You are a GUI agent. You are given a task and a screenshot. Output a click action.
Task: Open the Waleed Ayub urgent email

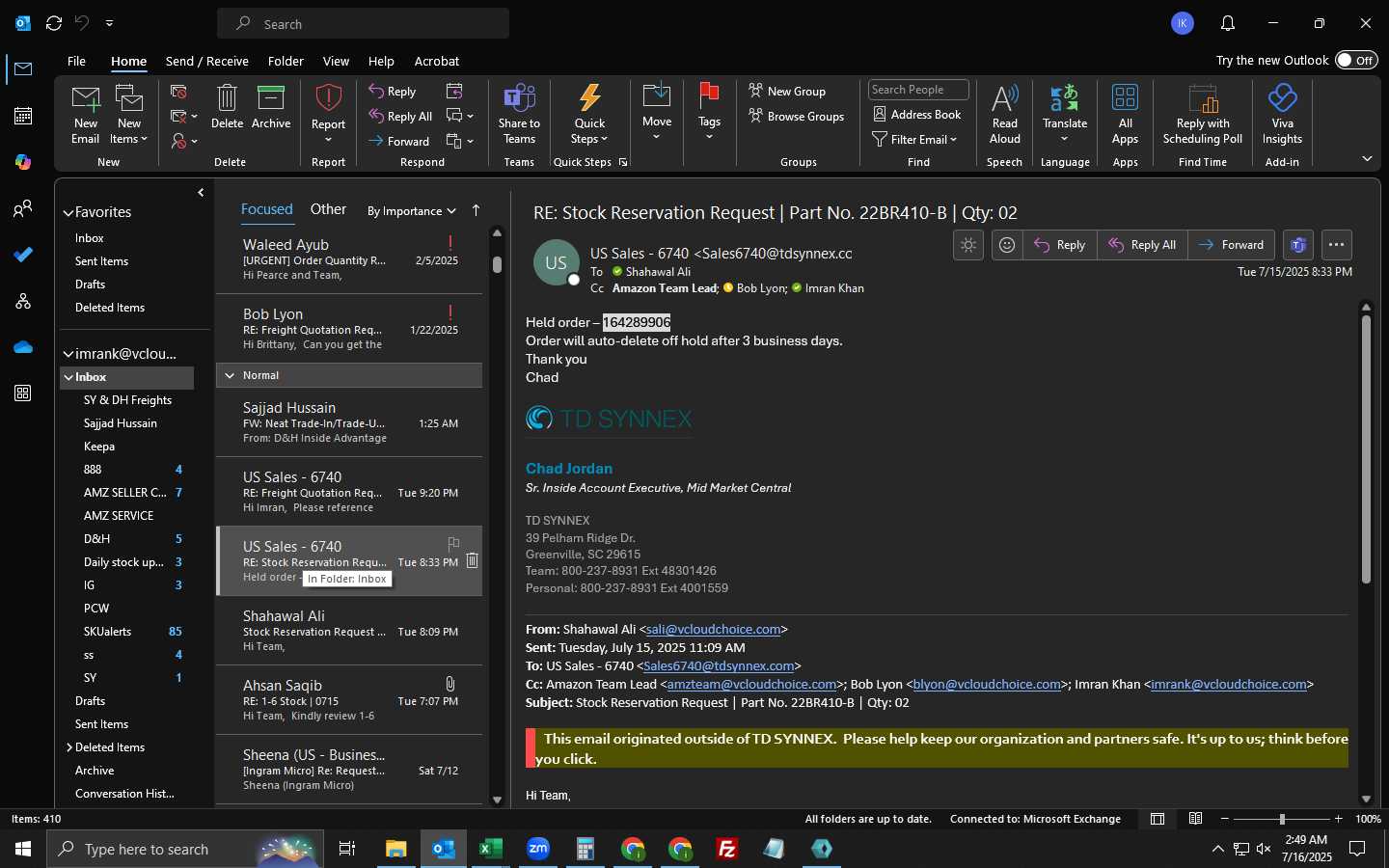click(x=349, y=259)
